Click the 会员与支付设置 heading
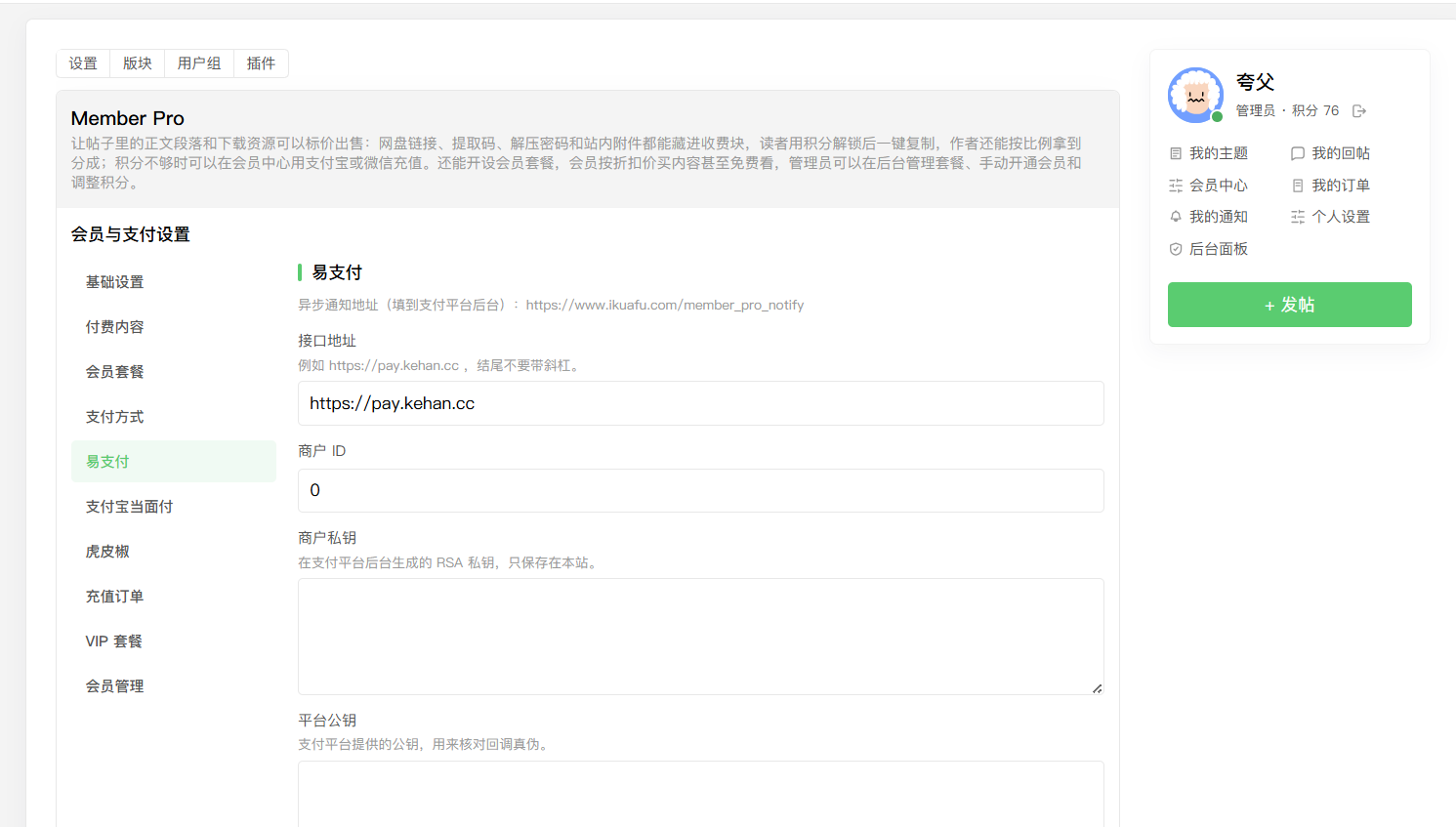Image resolution: width=1456 pixels, height=827 pixels. 131,234
